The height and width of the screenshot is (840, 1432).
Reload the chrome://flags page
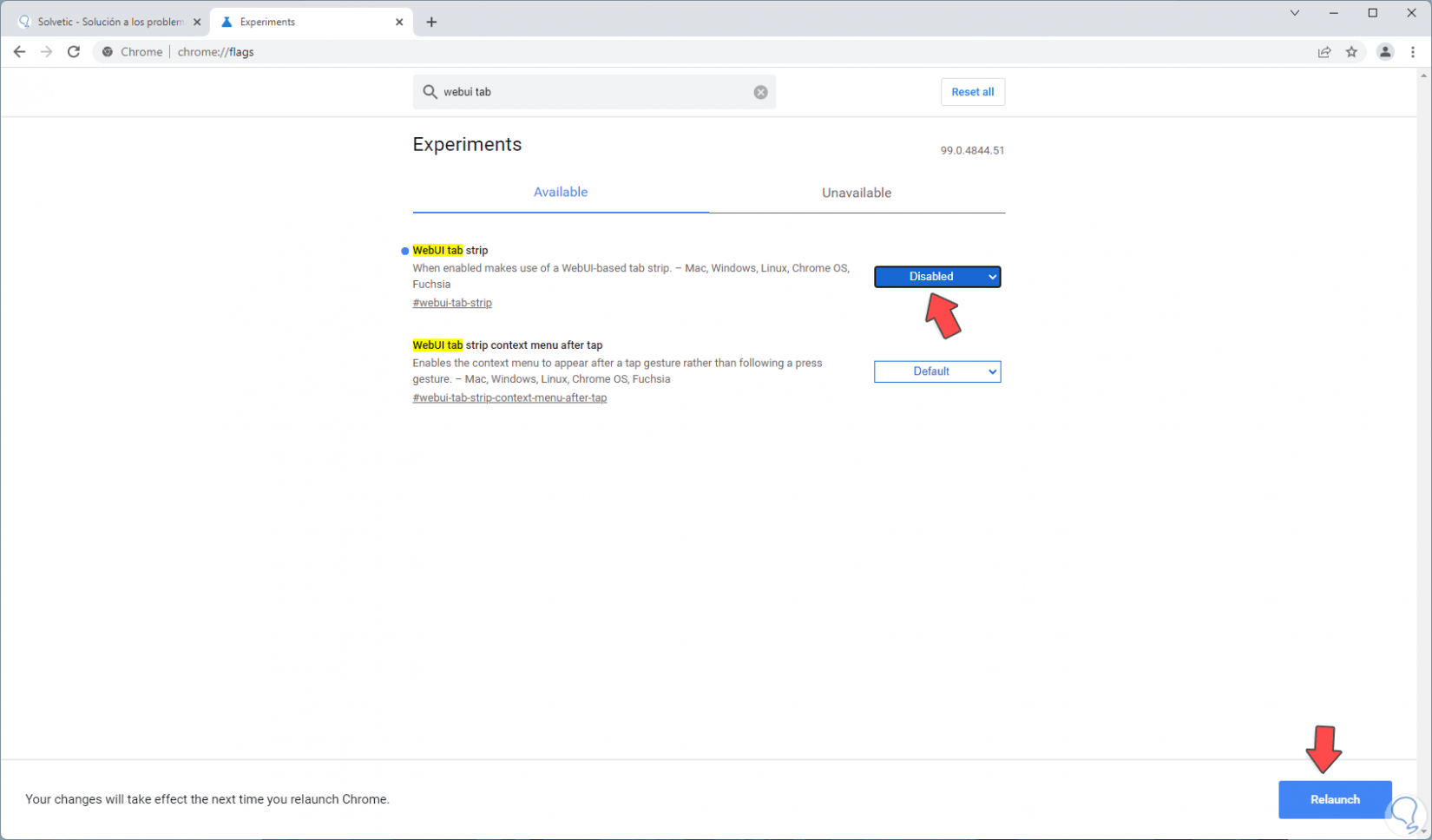(x=74, y=52)
